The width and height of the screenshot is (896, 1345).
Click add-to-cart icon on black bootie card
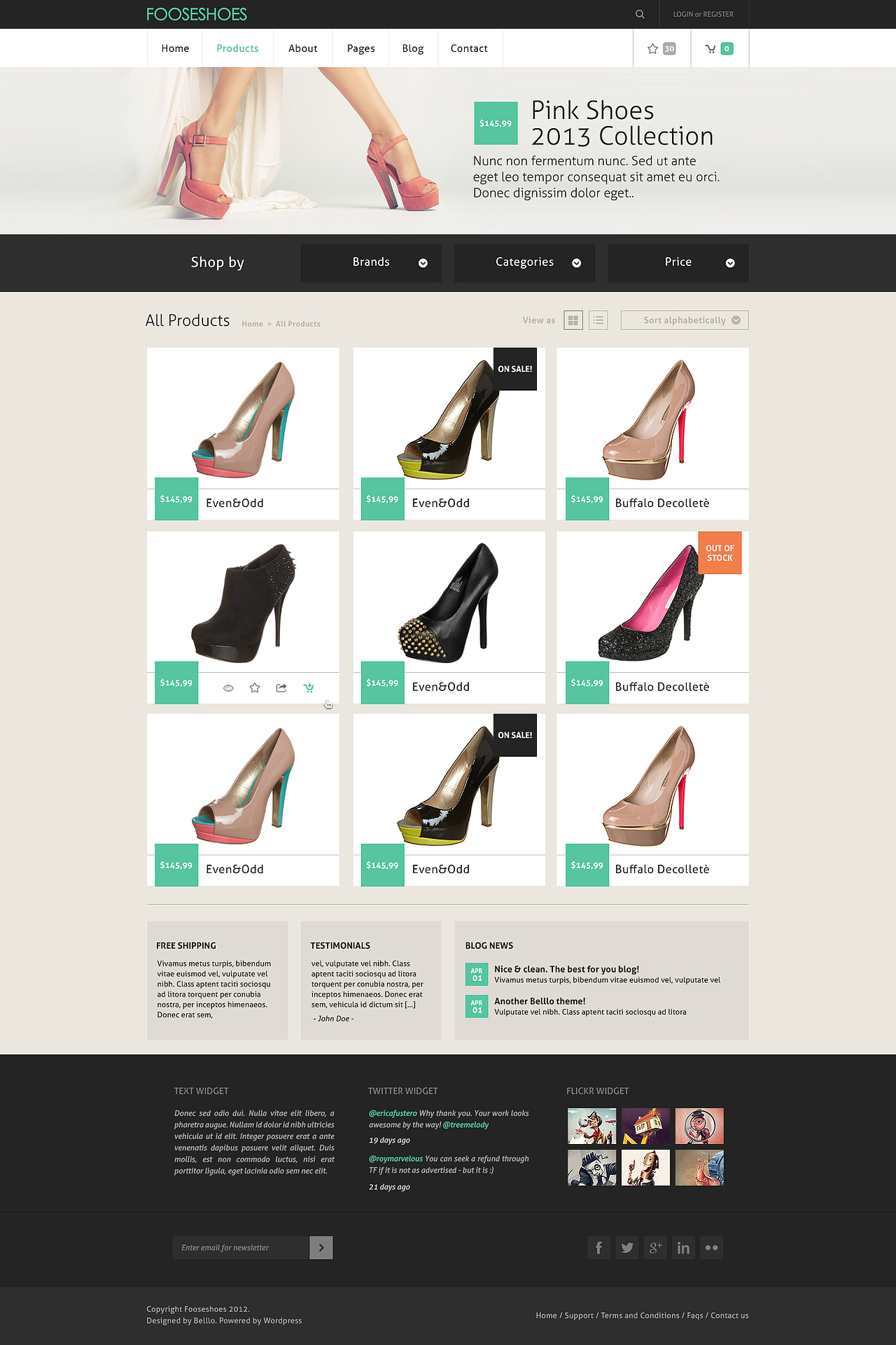(x=309, y=688)
